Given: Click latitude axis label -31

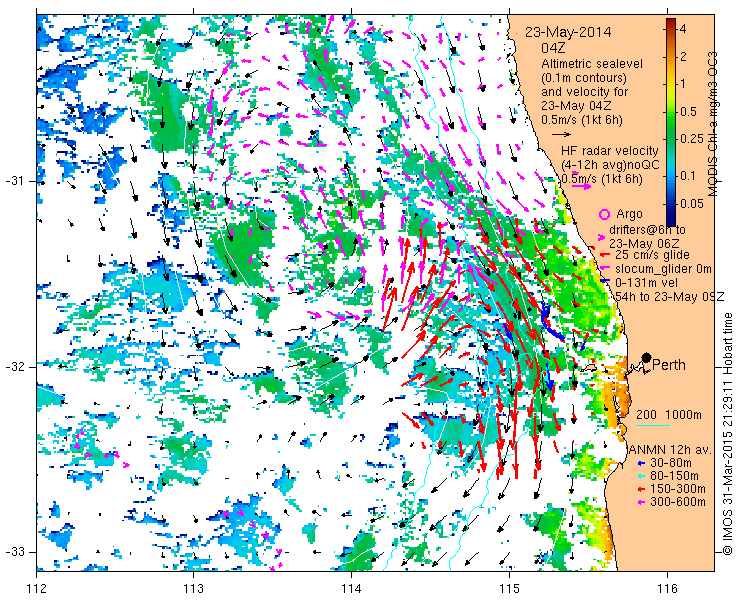Looking at the screenshot, I should pyautogui.click(x=15, y=181).
